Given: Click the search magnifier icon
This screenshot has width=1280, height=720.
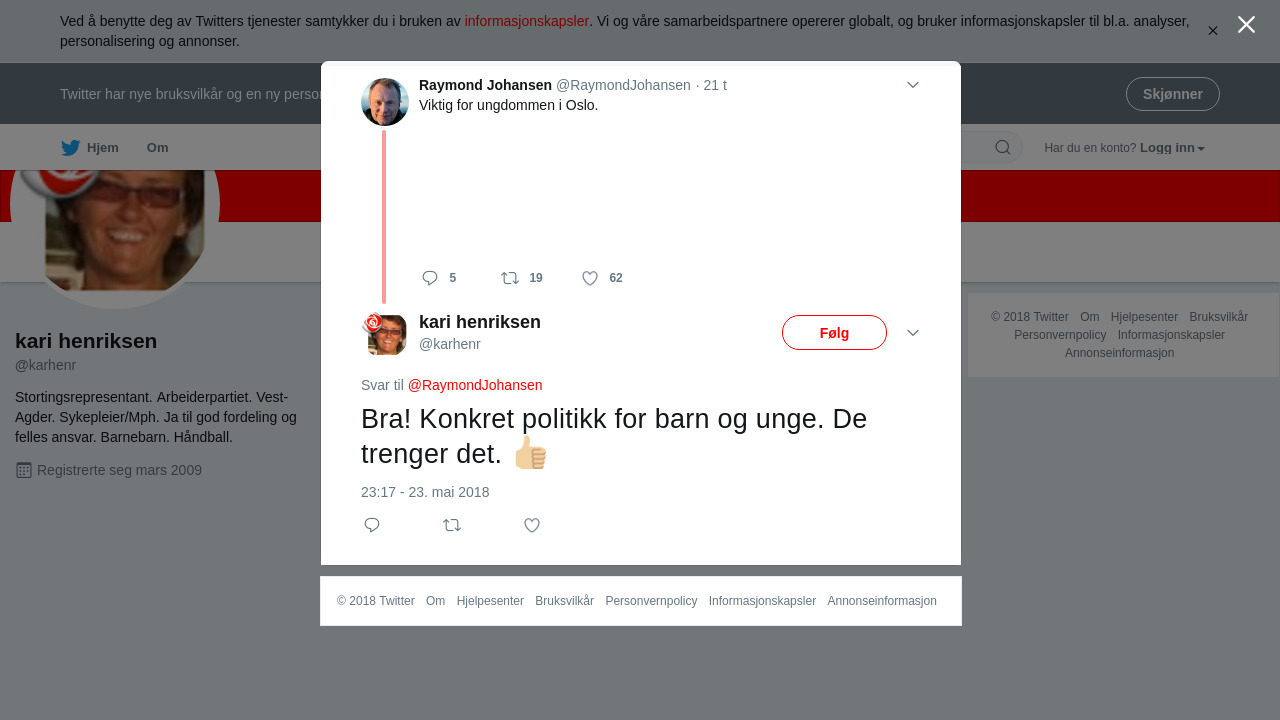Looking at the screenshot, I should tap(1003, 148).
